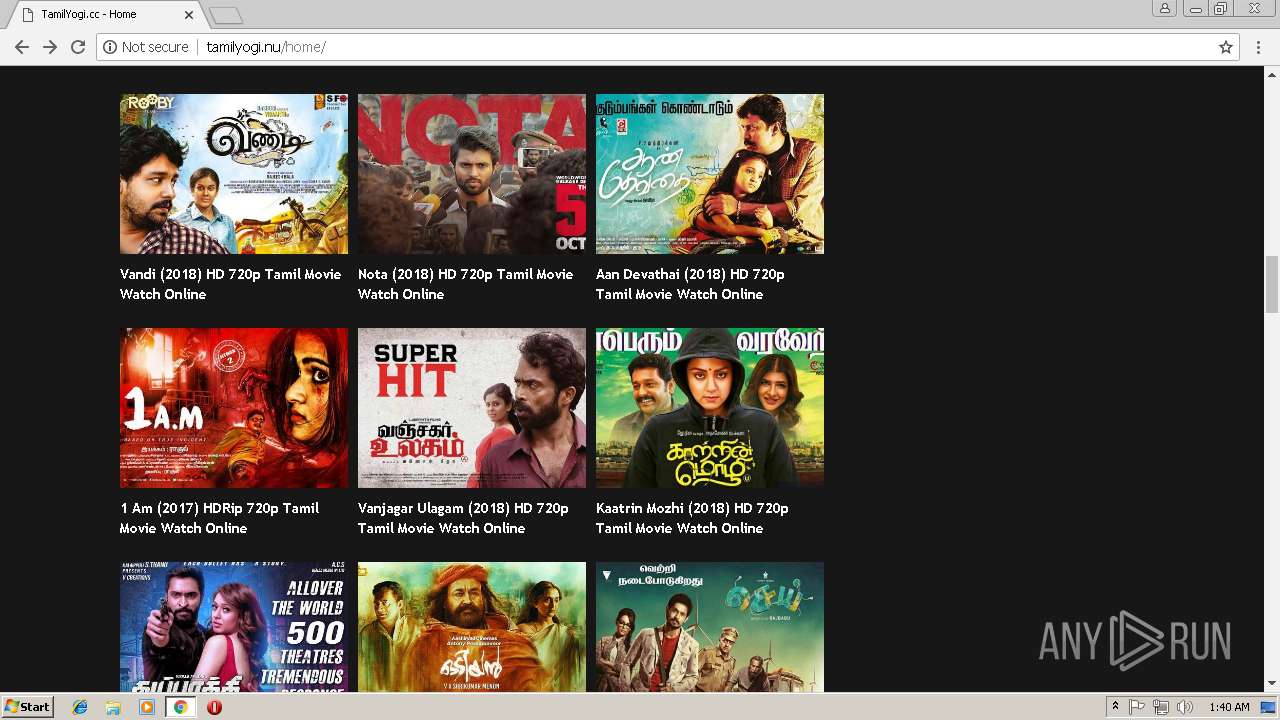Viewport: 1280px width, 720px height.
Task: Click the page scroll up arrow
Action: tap(1272, 74)
